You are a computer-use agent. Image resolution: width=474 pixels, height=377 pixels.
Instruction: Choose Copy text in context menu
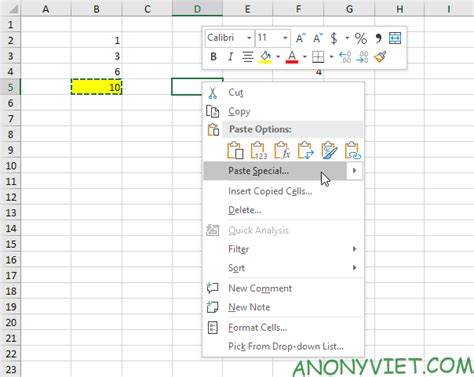click(x=239, y=112)
